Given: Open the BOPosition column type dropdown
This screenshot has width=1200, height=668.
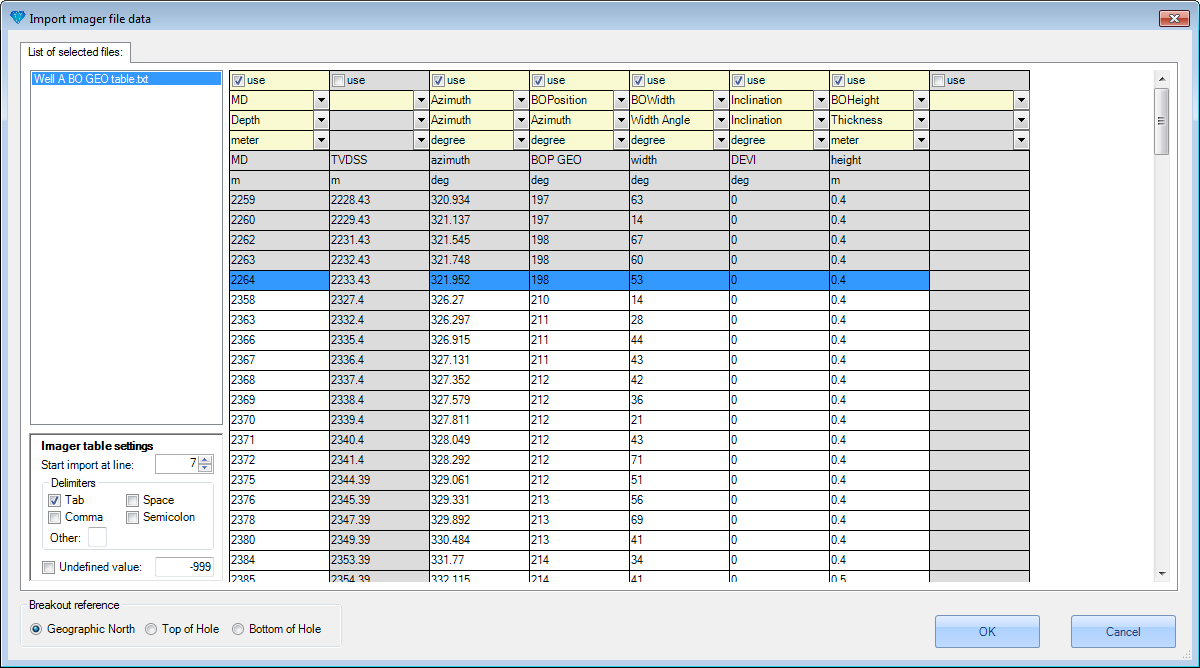Looking at the screenshot, I should pyautogui.click(x=620, y=100).
